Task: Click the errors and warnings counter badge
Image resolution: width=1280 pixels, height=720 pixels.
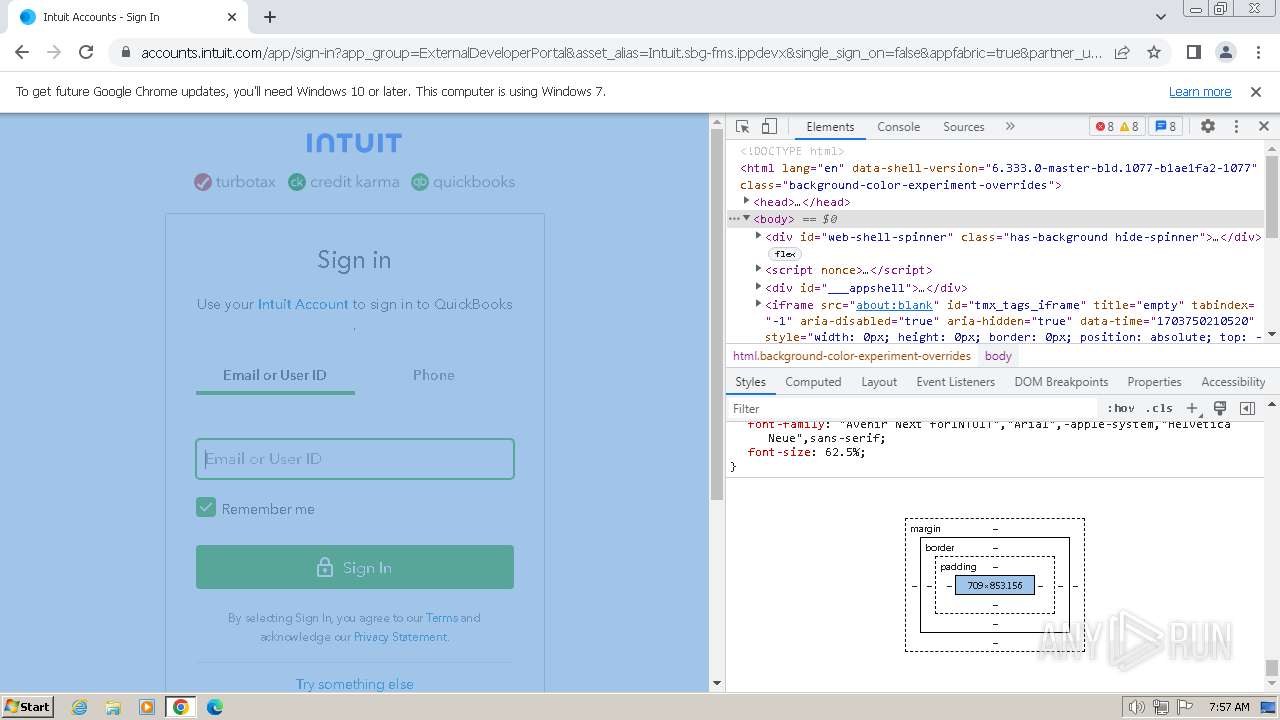Action: (1117, 127)
